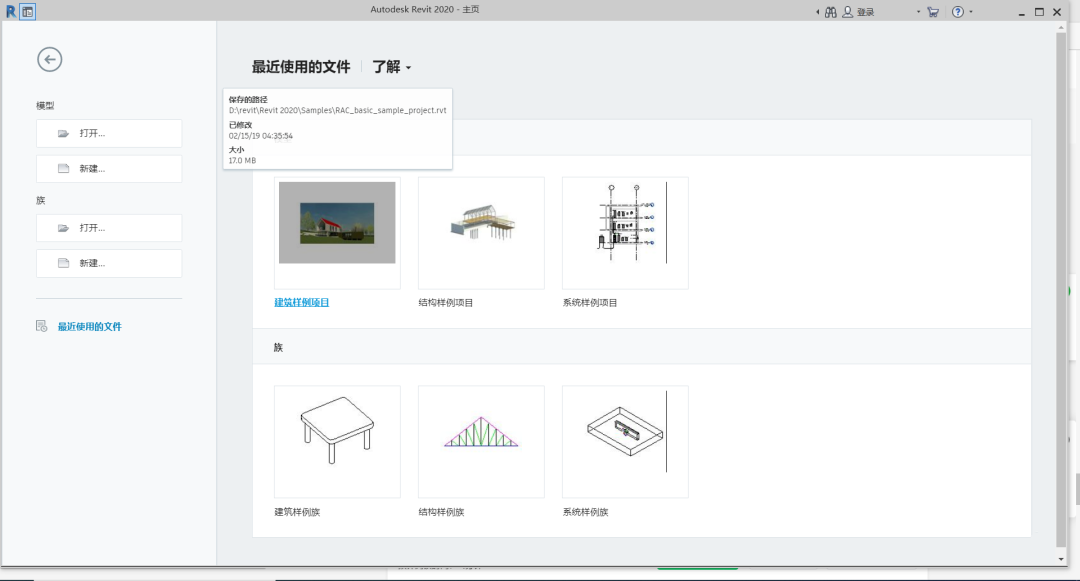This screenshot has height=581, width=1080.
Task: Click the 结构样例项目 label
Action: pyautogui.click(x=446, y=302)
